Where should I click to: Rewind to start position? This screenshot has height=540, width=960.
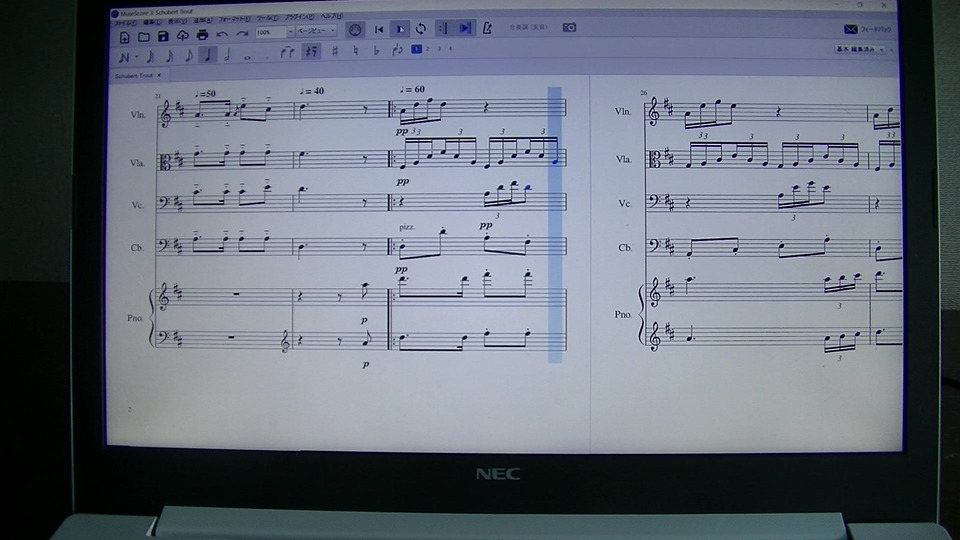379,29
